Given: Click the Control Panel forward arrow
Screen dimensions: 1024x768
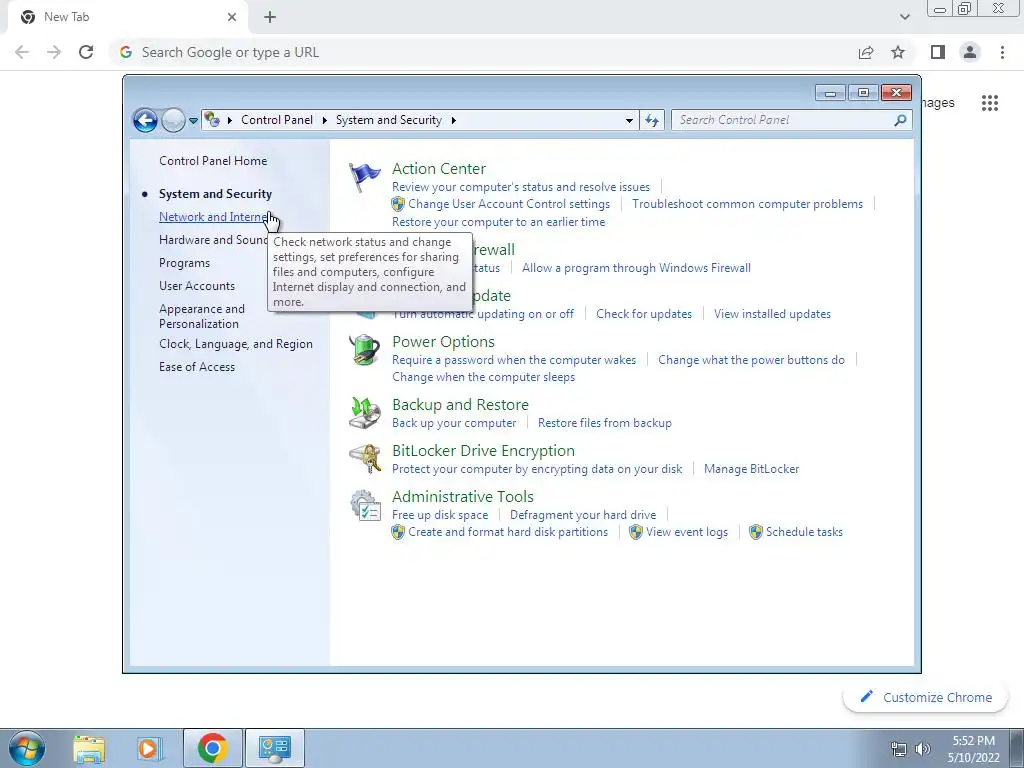Looking at the screenshot, I should point(173,120).
